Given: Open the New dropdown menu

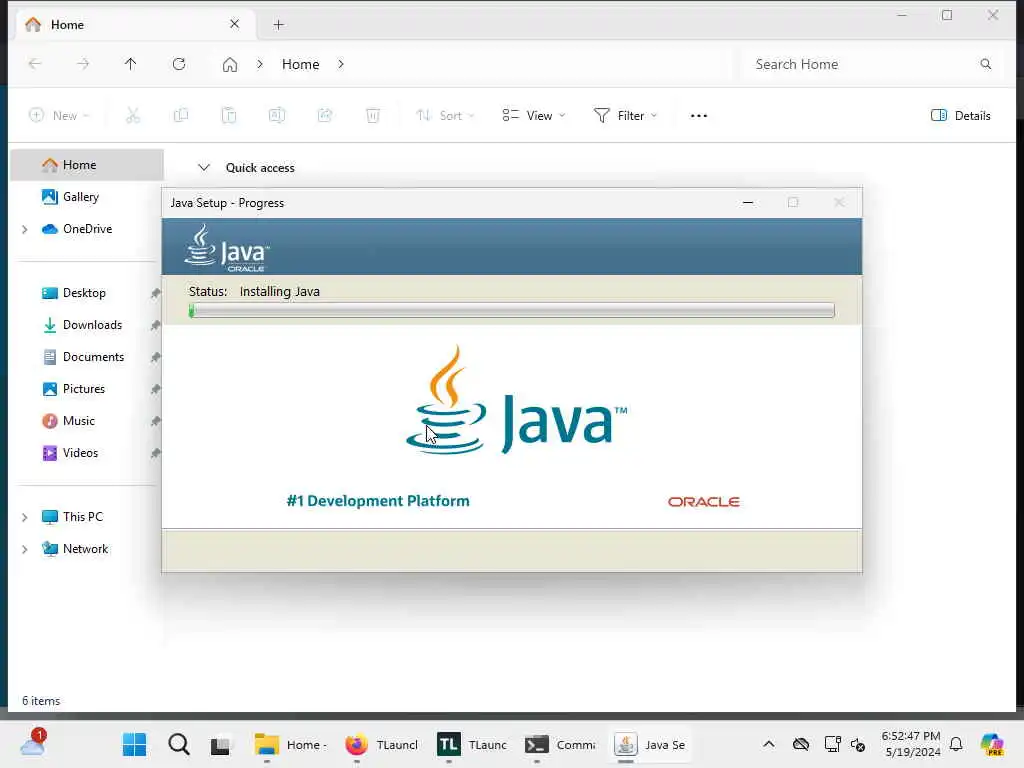Looking at the screenshot, I should pyautogui.click(x=59, y=116).
